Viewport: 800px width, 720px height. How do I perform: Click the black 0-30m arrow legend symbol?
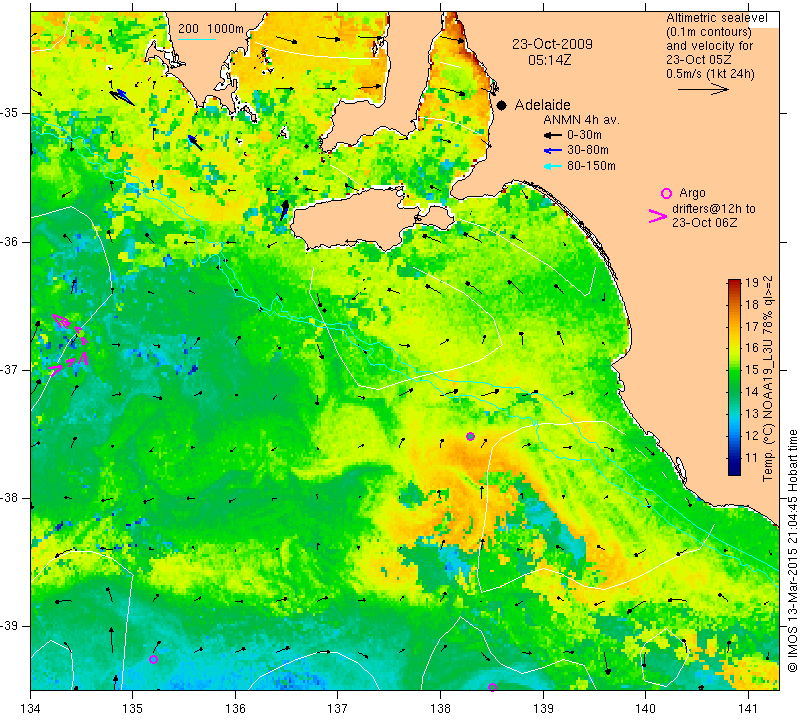pos(553,135)
